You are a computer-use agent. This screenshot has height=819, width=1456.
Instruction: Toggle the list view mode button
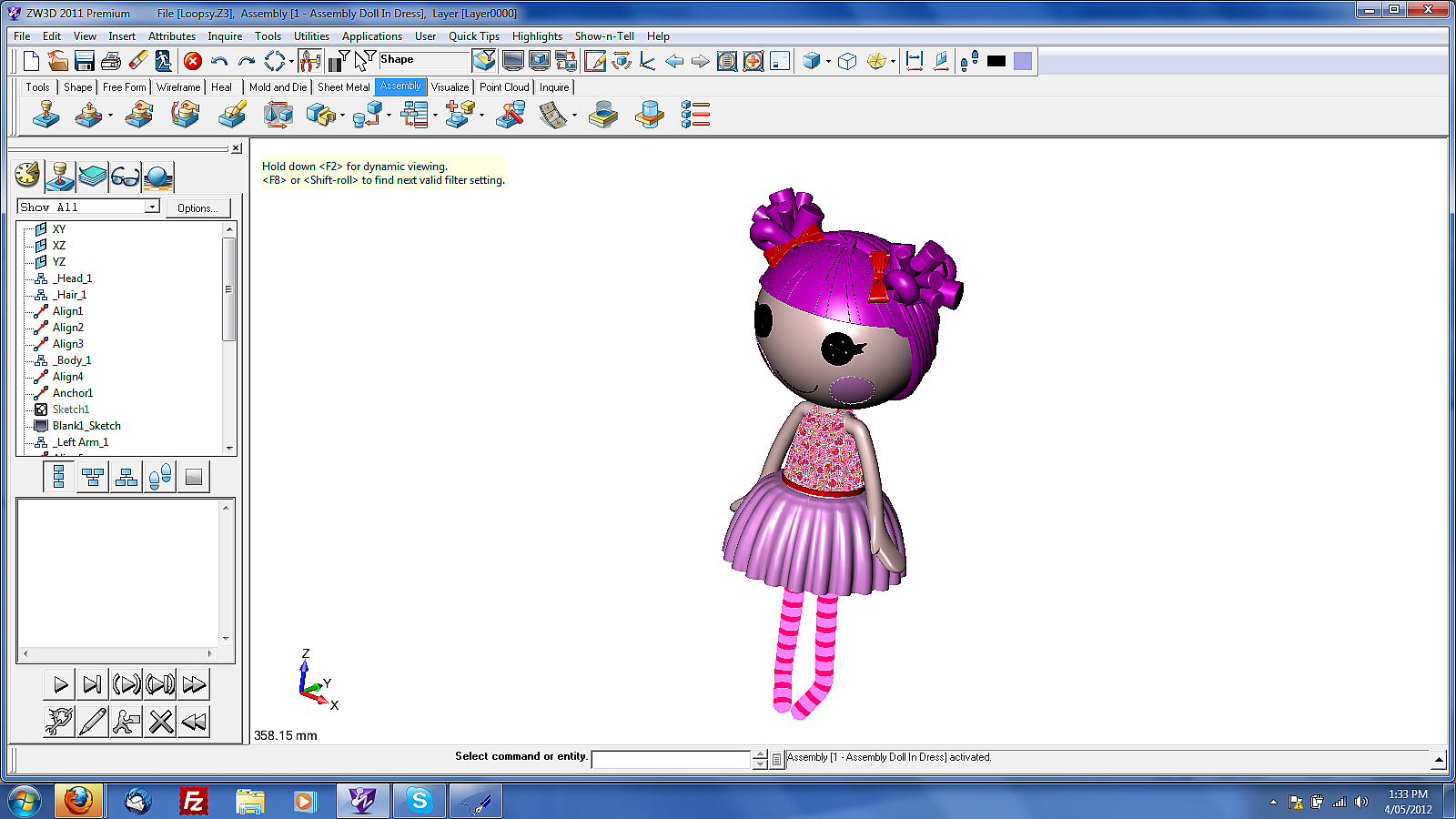tap(59, 477)
